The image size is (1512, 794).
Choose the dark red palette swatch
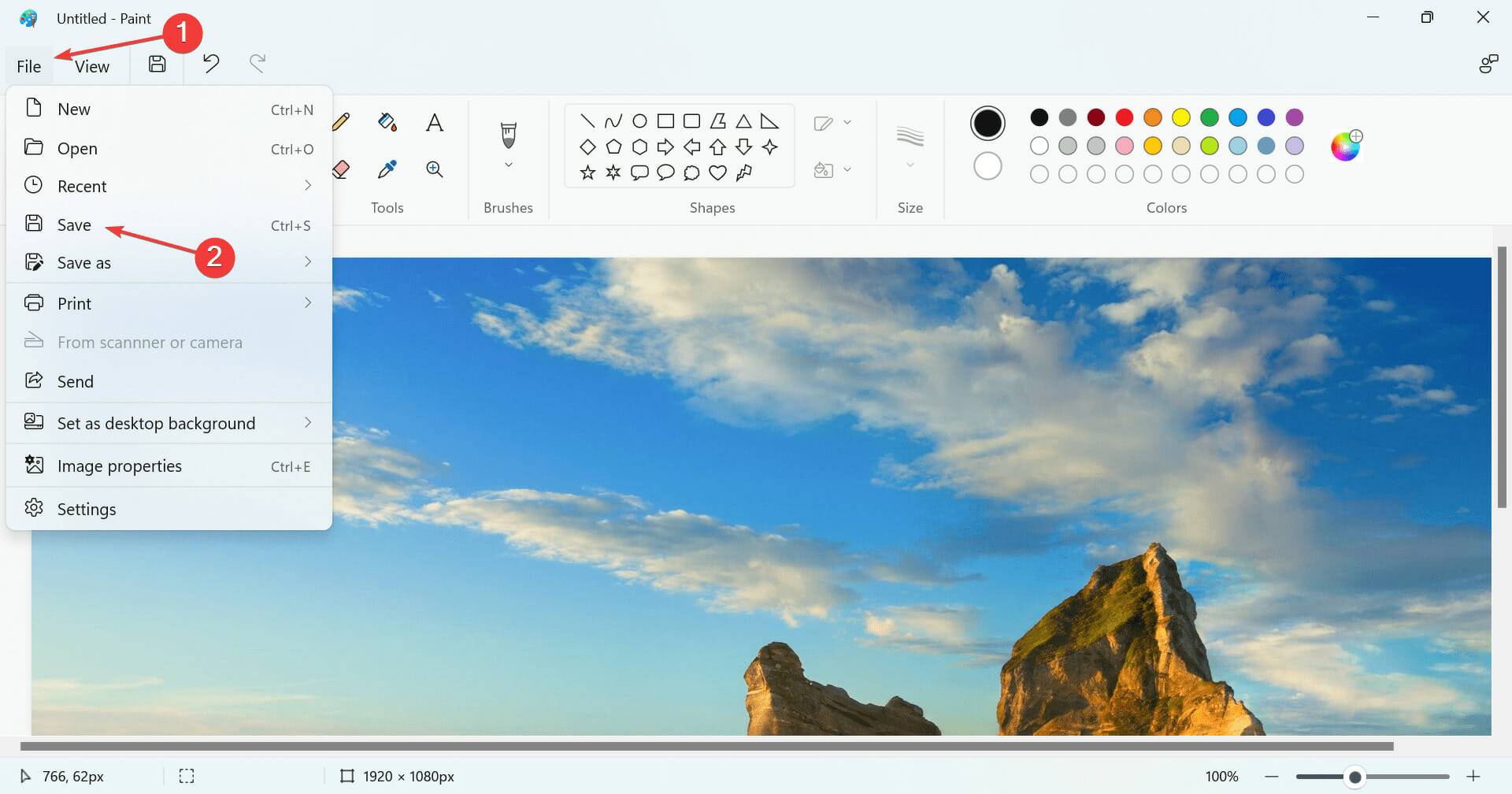click(x=1096, y=117)
